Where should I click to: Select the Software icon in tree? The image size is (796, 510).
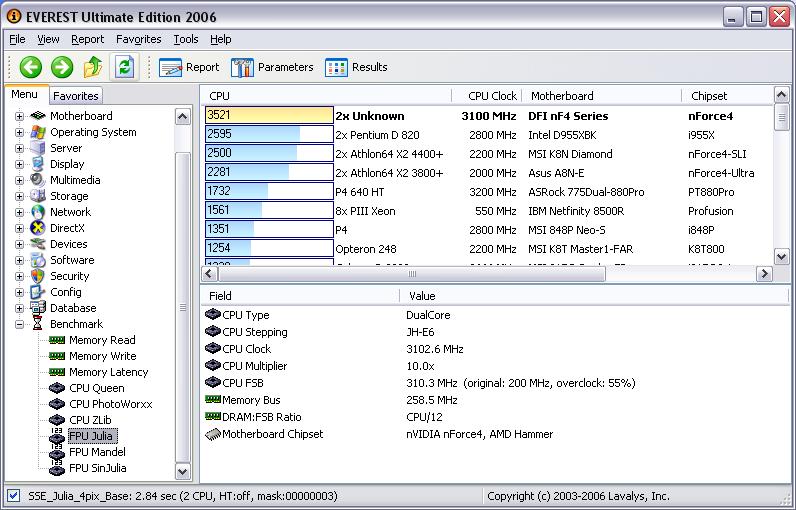[38, 260]
